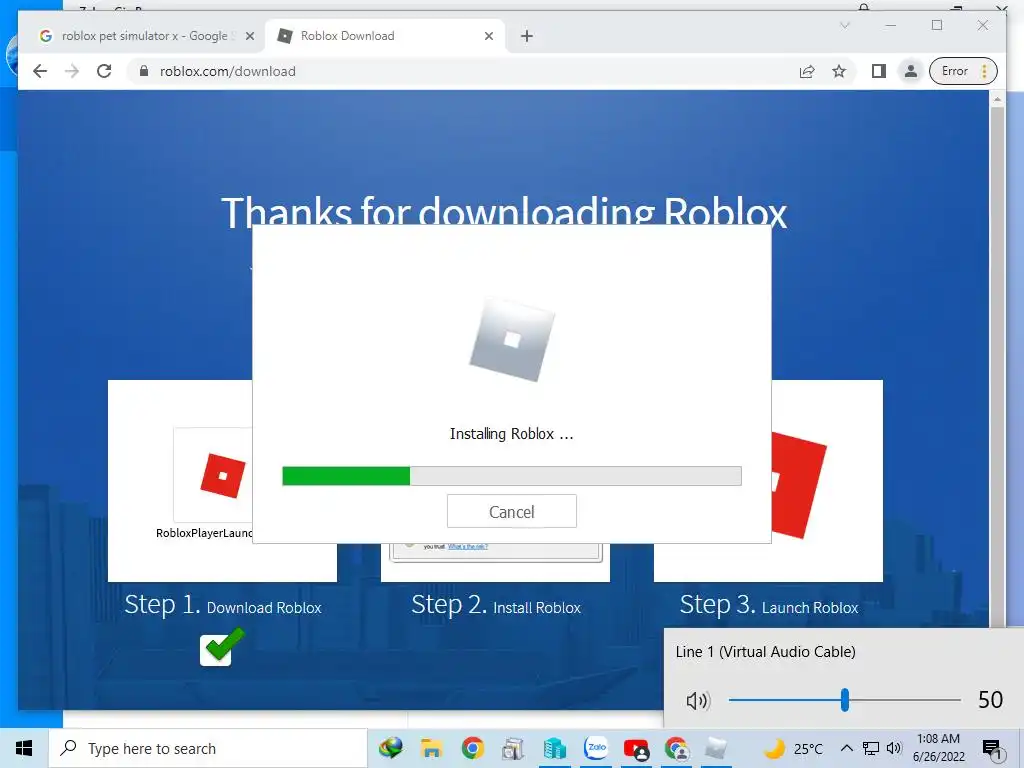Open the Windows Start menu

tap(24, 748)
